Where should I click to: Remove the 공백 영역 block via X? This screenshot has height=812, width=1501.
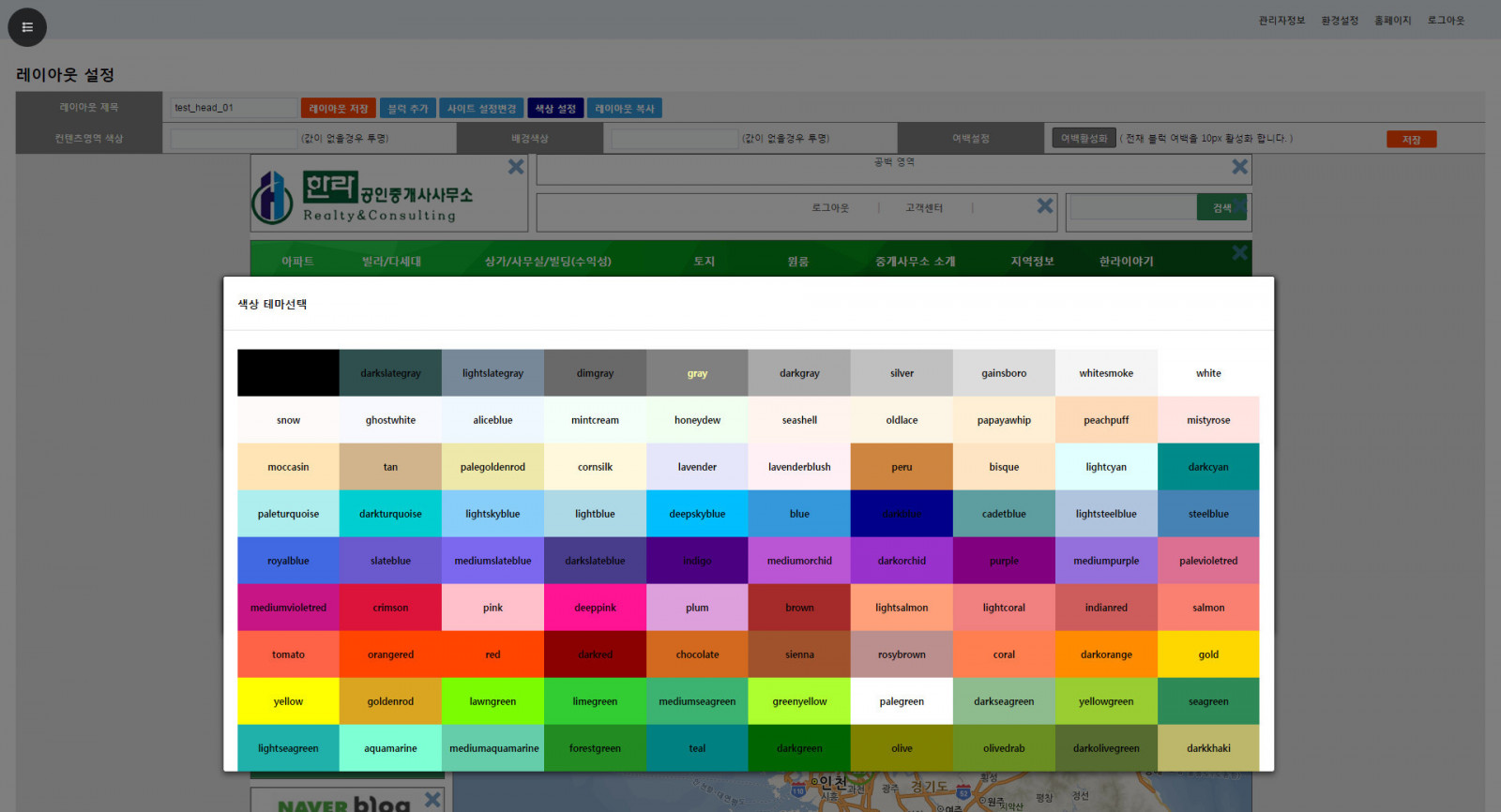tap(1239, 167)
